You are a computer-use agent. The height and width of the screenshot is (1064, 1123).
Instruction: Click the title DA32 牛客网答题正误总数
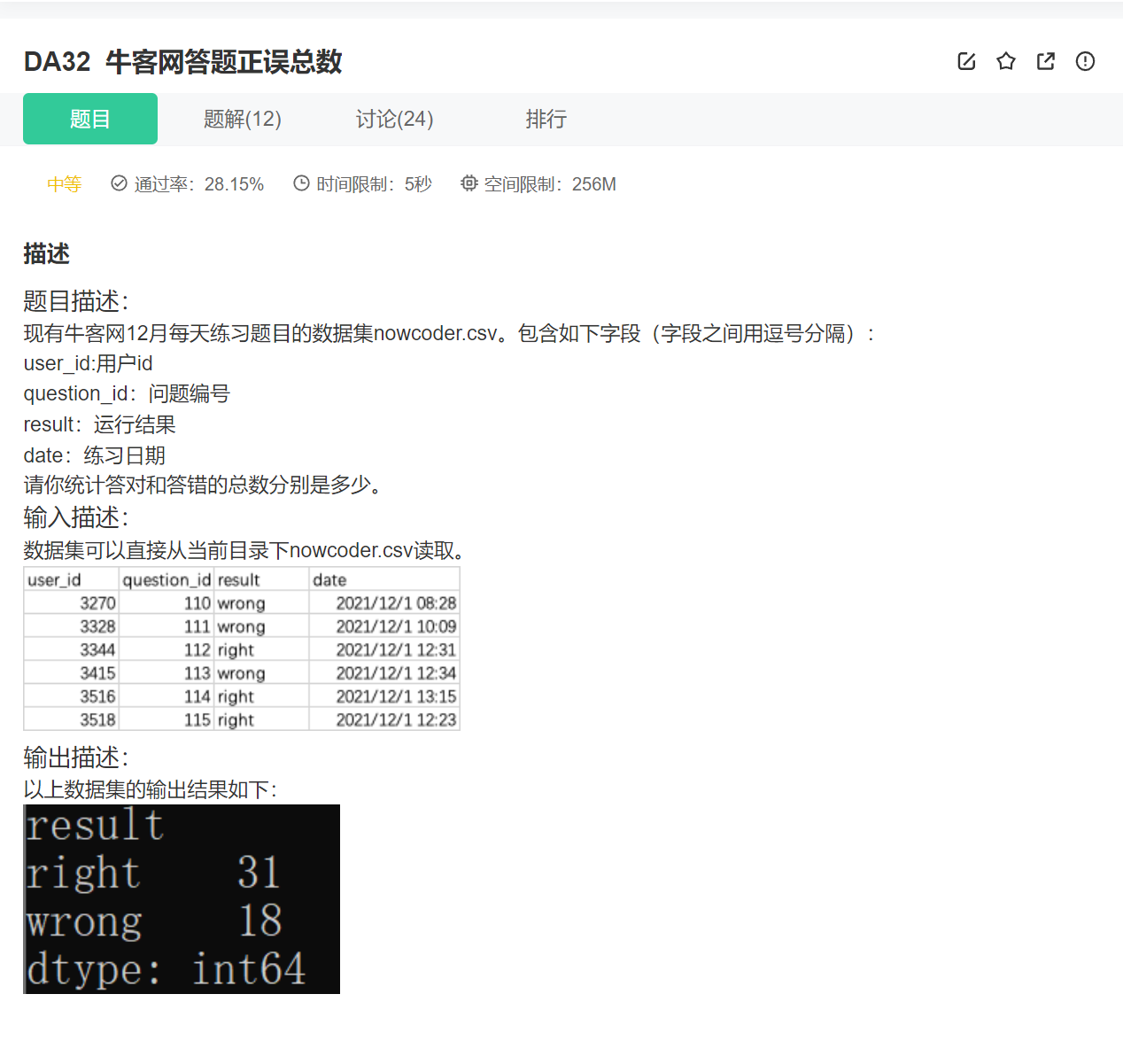(x=183, y=62)
